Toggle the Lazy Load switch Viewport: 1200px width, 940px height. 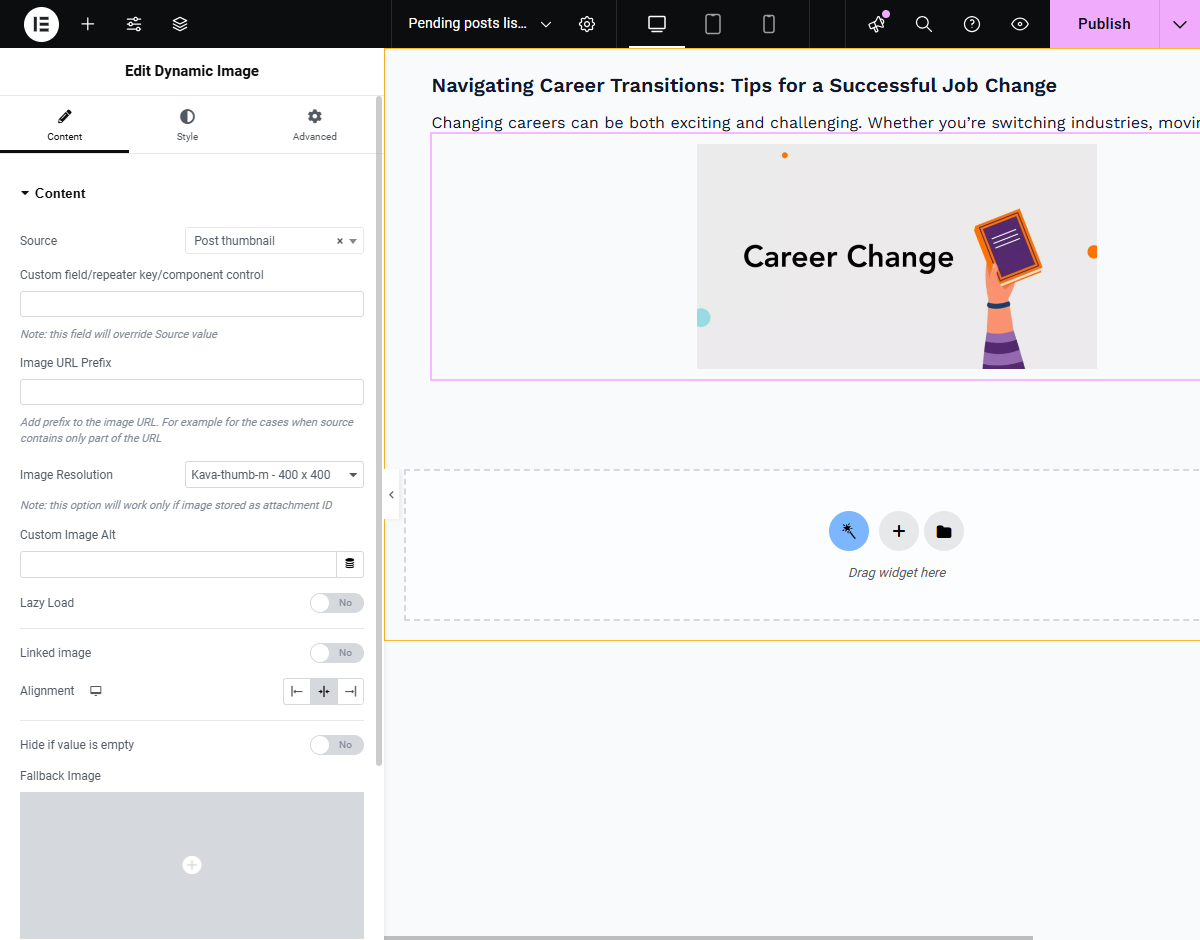click(337, 603)
